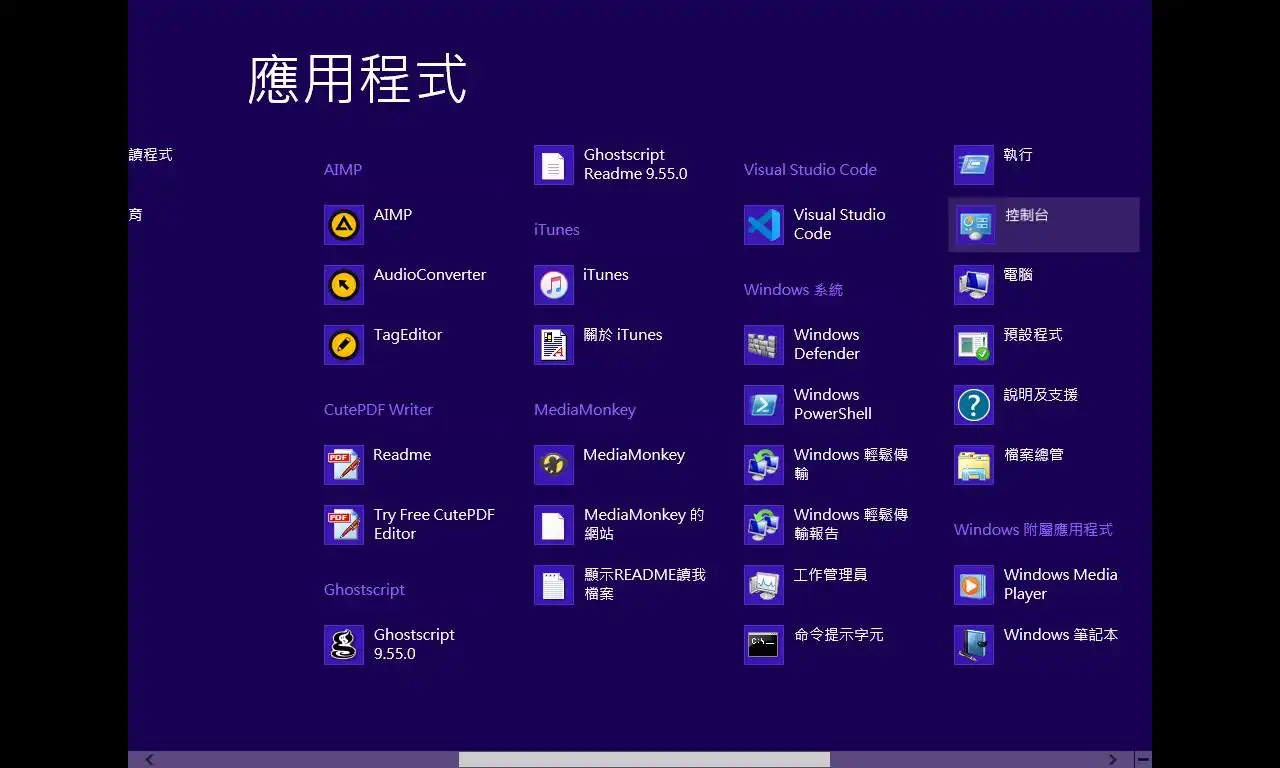The height and width of the screenshot is (768, 1280).
Task: Launch the iTunes music icon
Action: (x=554, y=285)
